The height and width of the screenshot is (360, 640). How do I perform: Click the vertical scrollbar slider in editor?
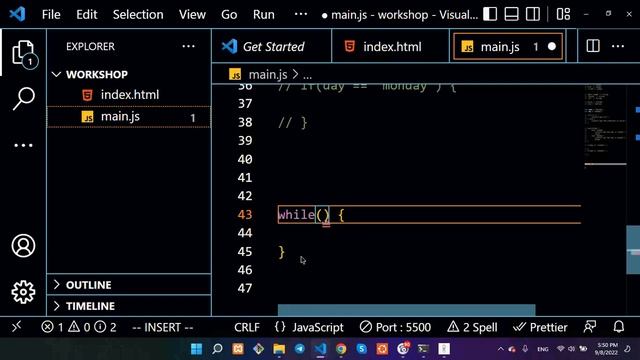pos(633,249)
